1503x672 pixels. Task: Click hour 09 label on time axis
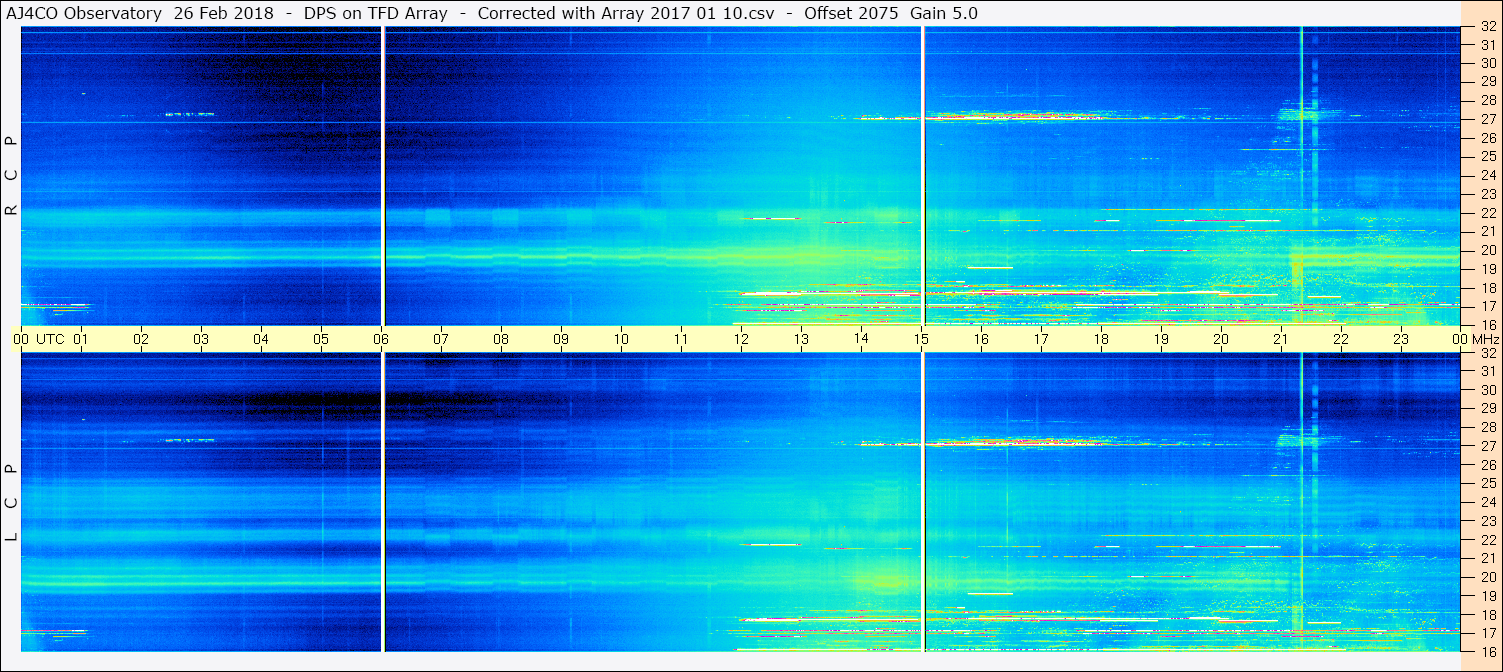point(561,339)
